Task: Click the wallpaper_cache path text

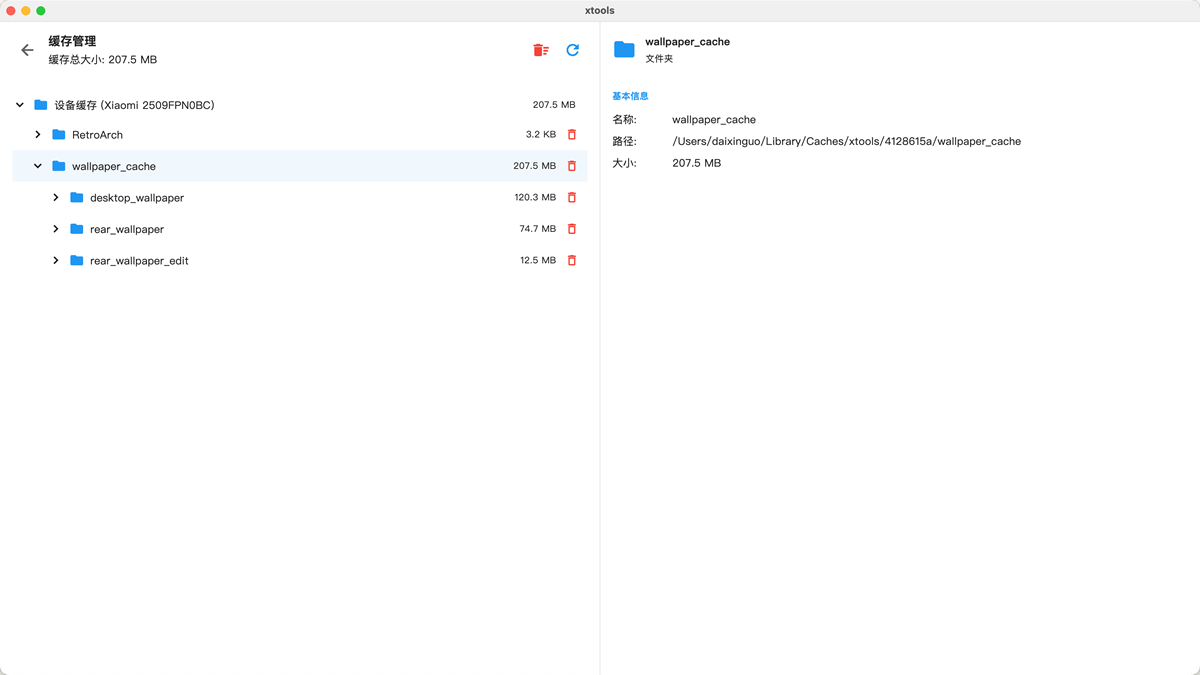Action: [x=846, y=142]
